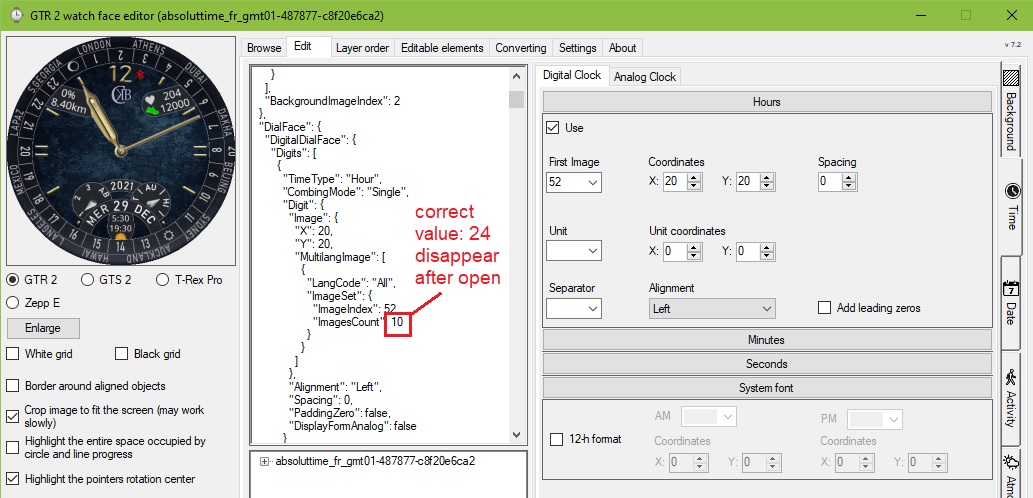Click the "LangCode": "All" JSON line

[350, 283]
